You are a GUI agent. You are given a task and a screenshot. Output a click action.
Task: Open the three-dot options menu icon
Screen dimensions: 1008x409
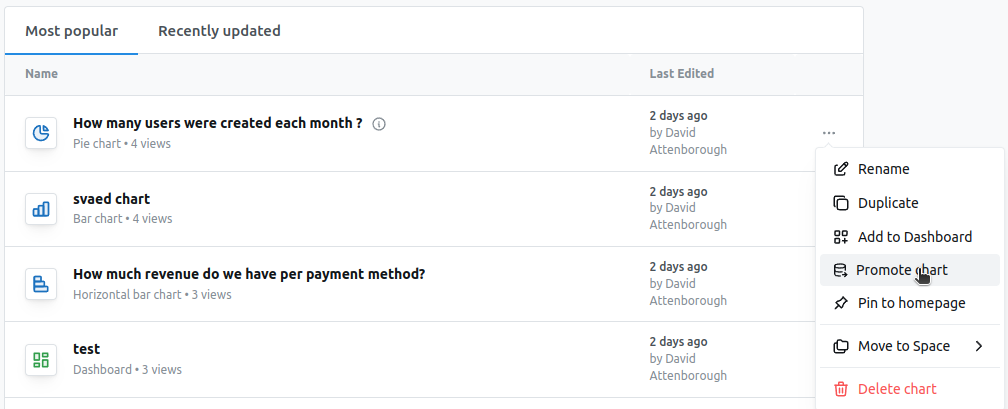[x=829, y=133]
